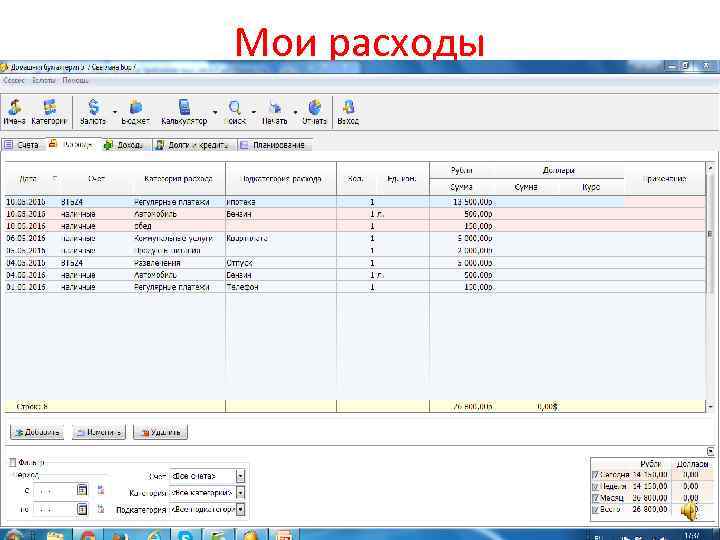The width and height of the screenshot is (720, 540).
Task: Select the Развлечения category cell
Action: (179, 263)
